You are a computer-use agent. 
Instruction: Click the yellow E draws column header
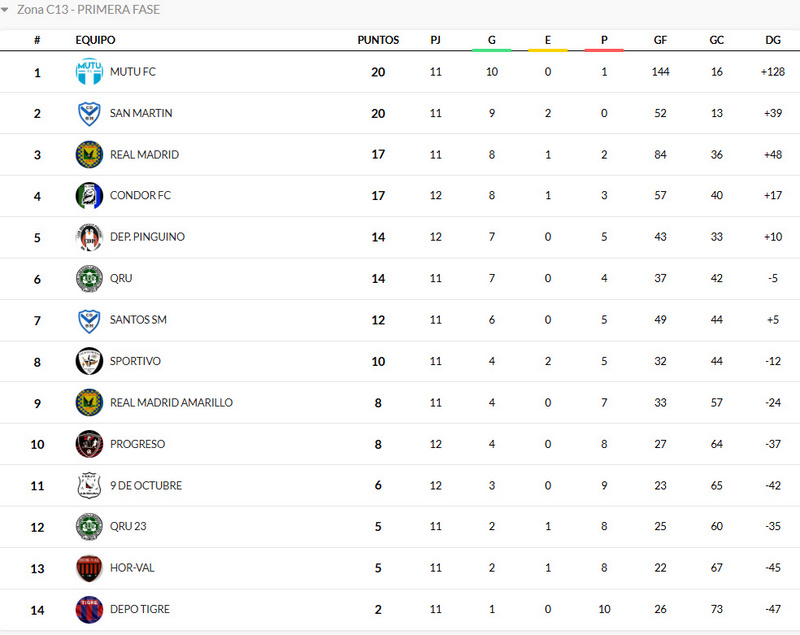coord(547,40)
